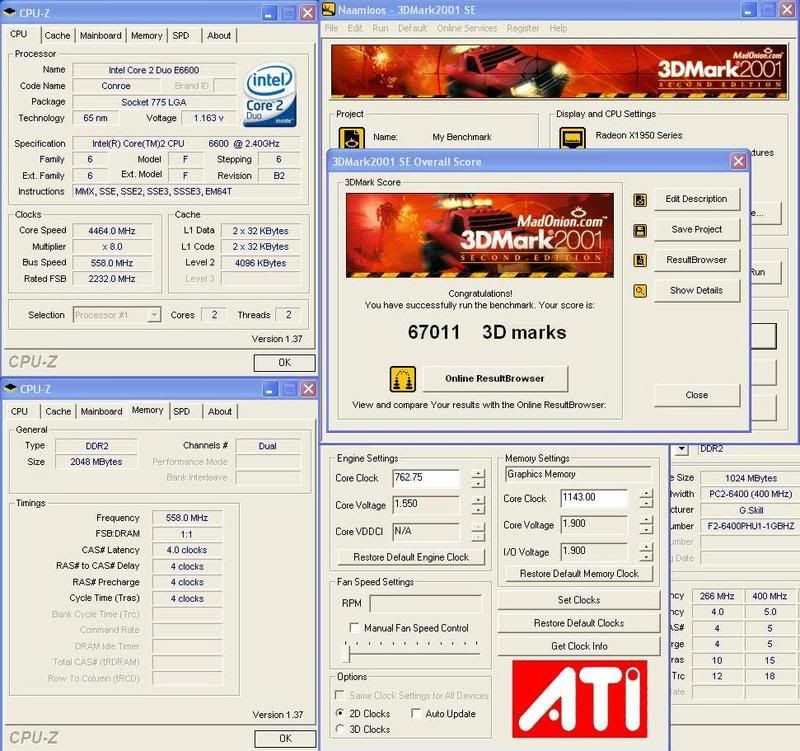Viewport: 800px width, 751px height.
Task: Click the Show Details magnifier icon
Action: pyautogui.click(x=640, y=291)
